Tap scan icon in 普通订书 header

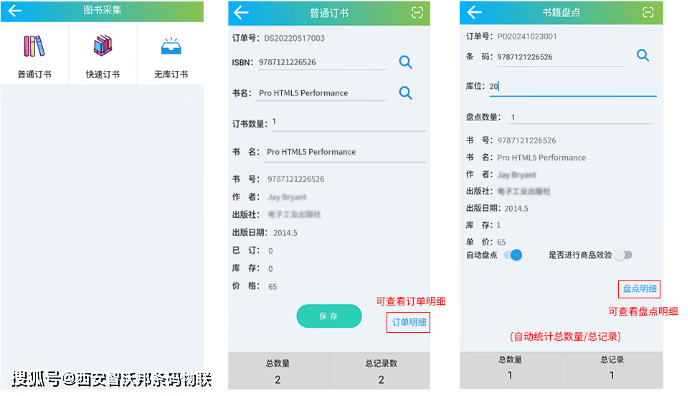click(417, 13)
